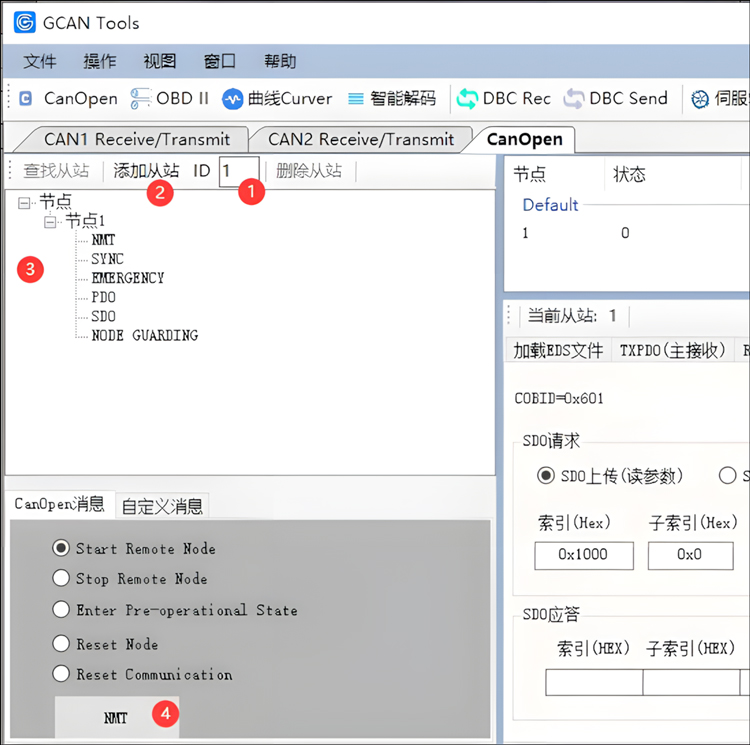The width and height of the screenshot is (750, 745).
Task: Collapse the root 节点 tree node
Action: (24, 202)
